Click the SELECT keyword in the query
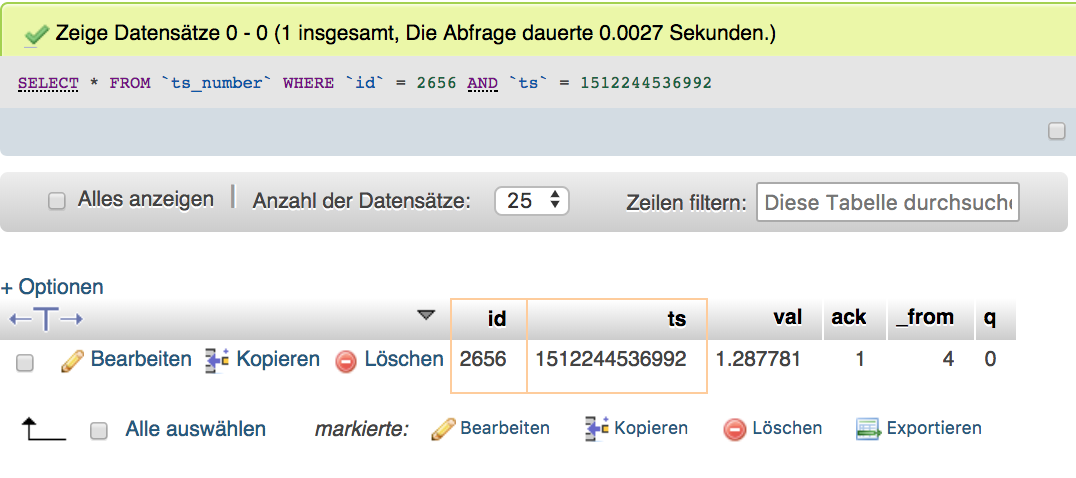 pos(49,84)
